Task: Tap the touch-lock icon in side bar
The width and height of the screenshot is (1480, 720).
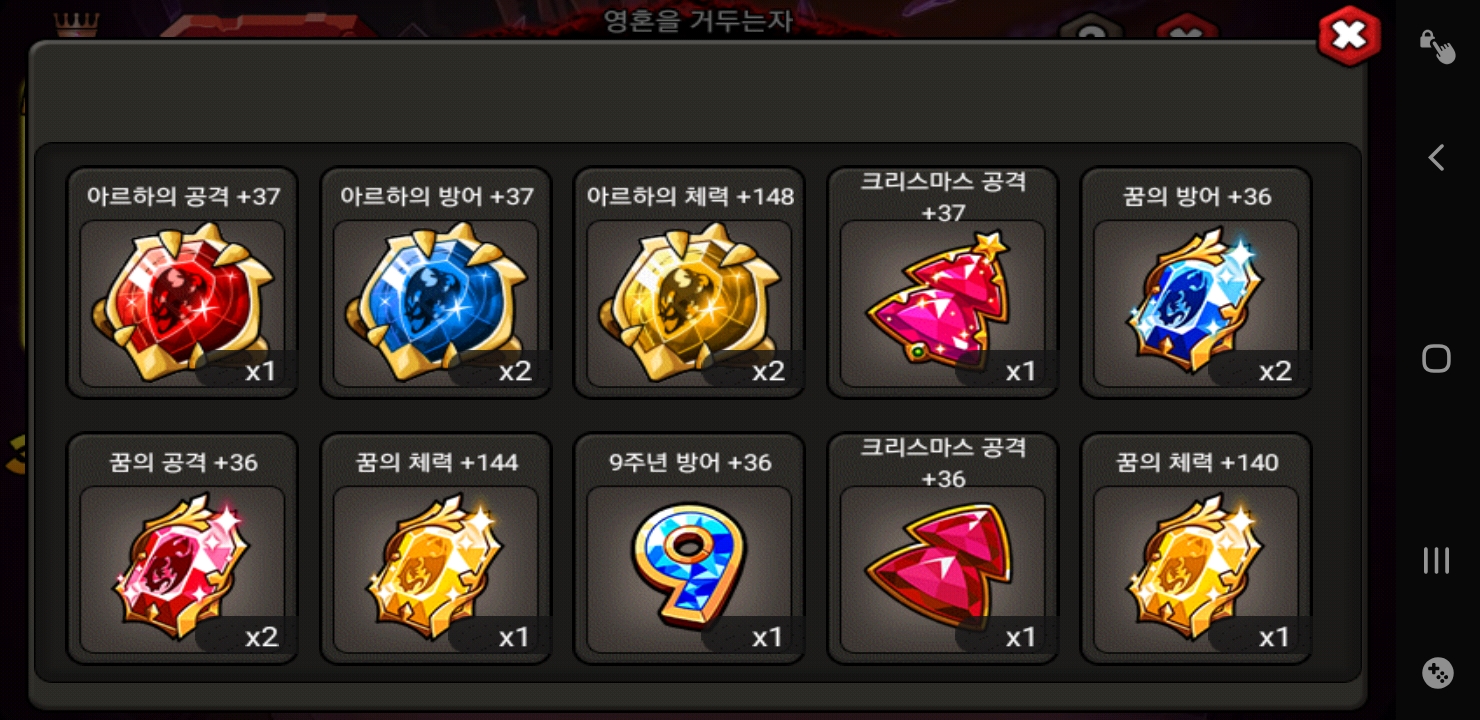Action: coord(1437,45)
